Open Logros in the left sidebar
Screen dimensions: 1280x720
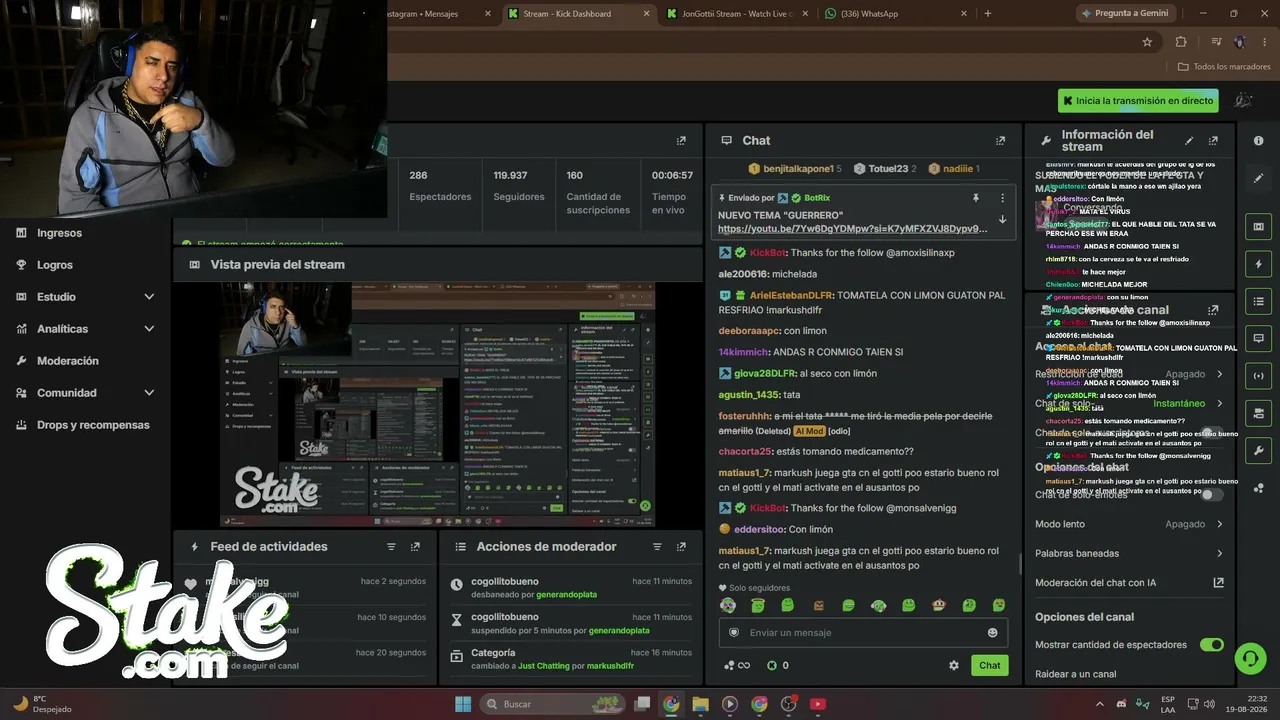point(55,265)
